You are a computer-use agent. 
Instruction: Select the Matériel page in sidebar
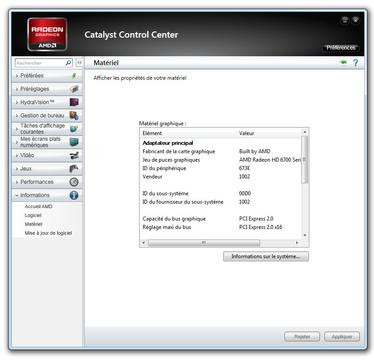pos(33,224)
